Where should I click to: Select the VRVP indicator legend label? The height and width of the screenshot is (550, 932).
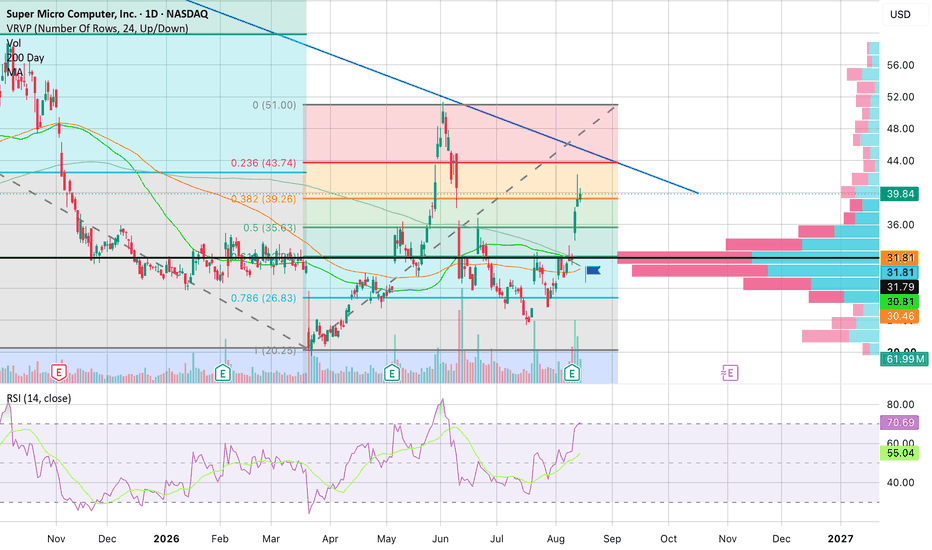point(97,28)
